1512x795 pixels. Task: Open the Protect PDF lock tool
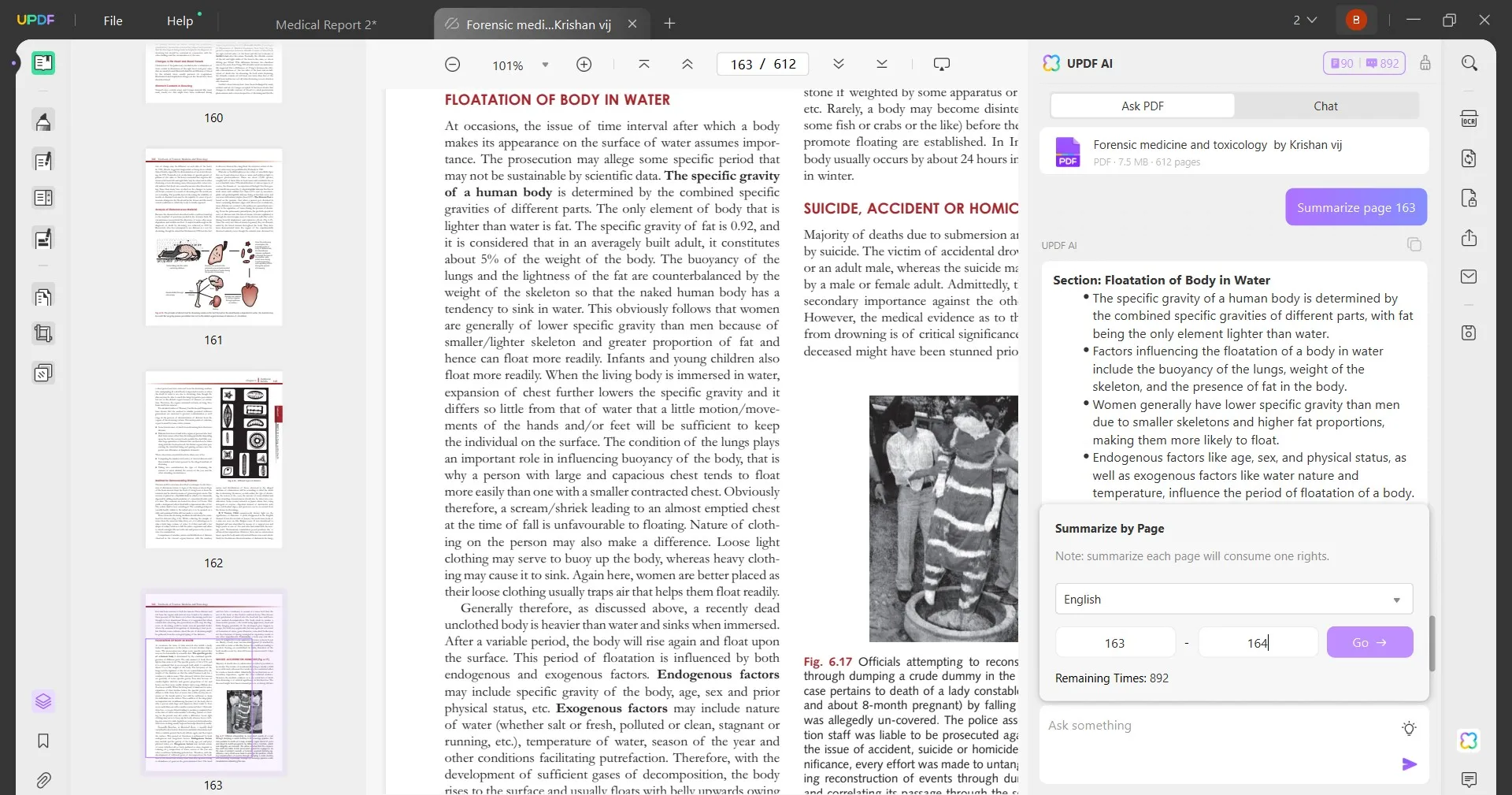tap(1469, 198)
